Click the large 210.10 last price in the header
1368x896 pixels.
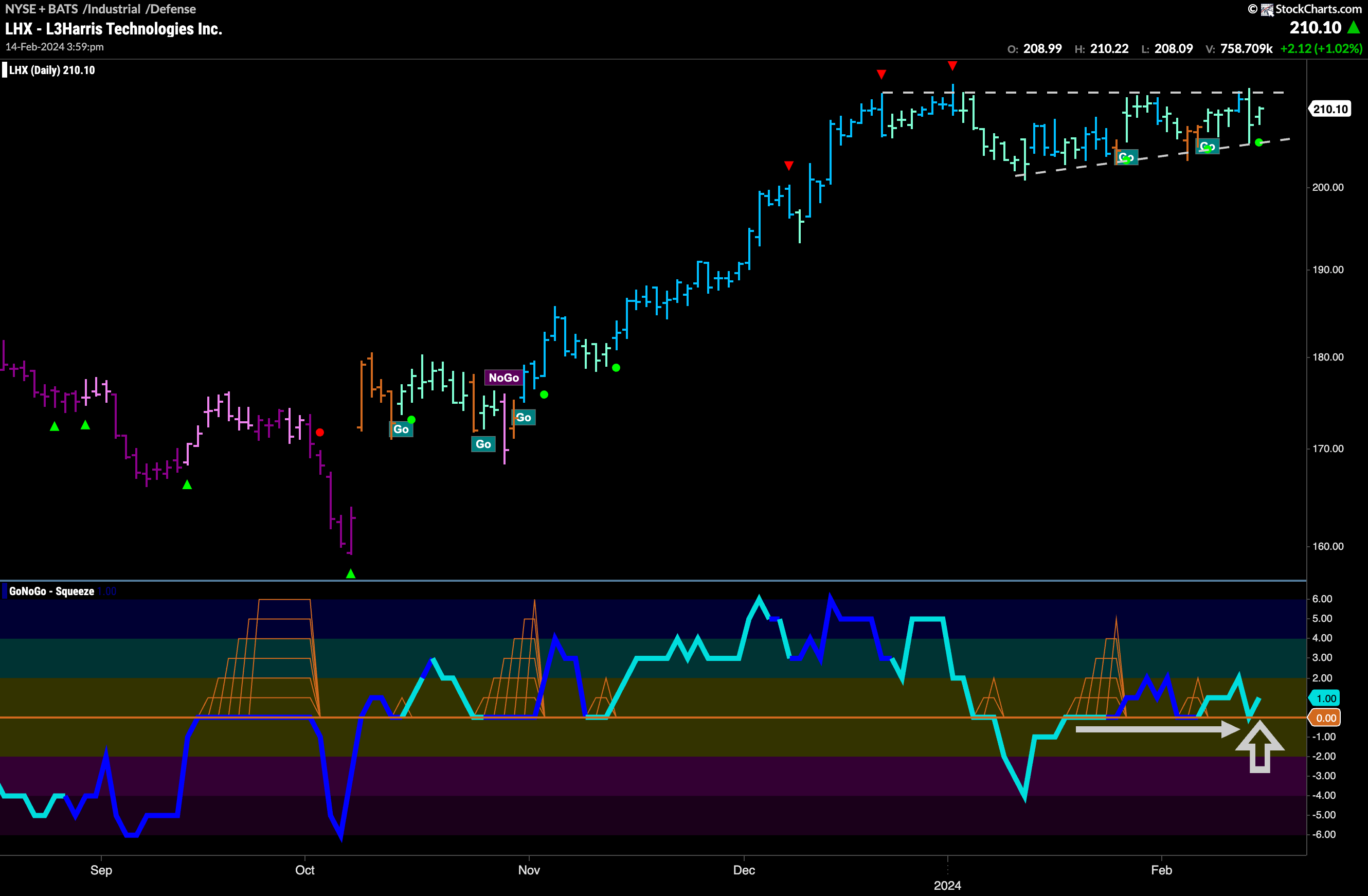click(1315, 27)
